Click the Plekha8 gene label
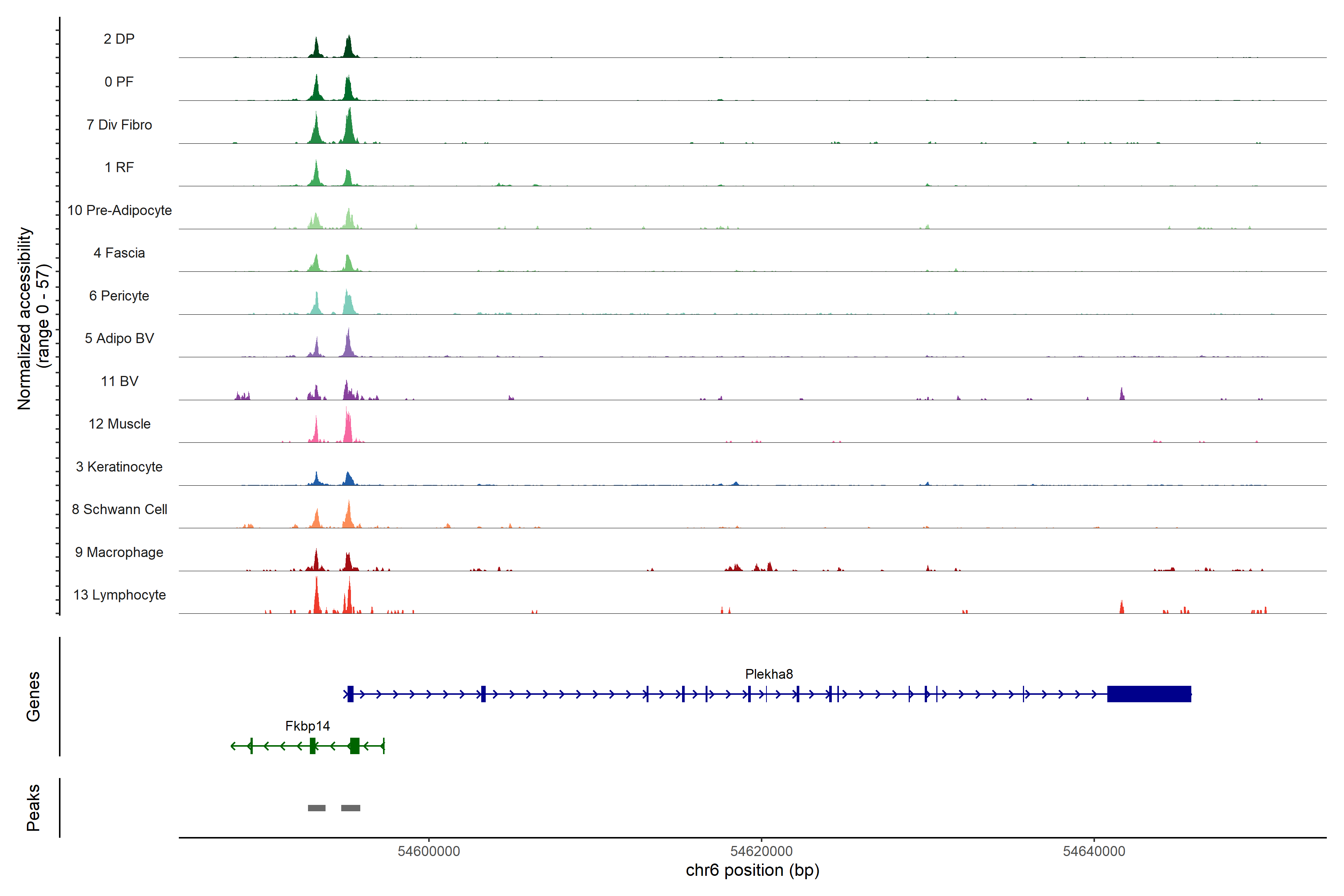The height and width of the screenshot is (896, 1344). click(769, 674)
